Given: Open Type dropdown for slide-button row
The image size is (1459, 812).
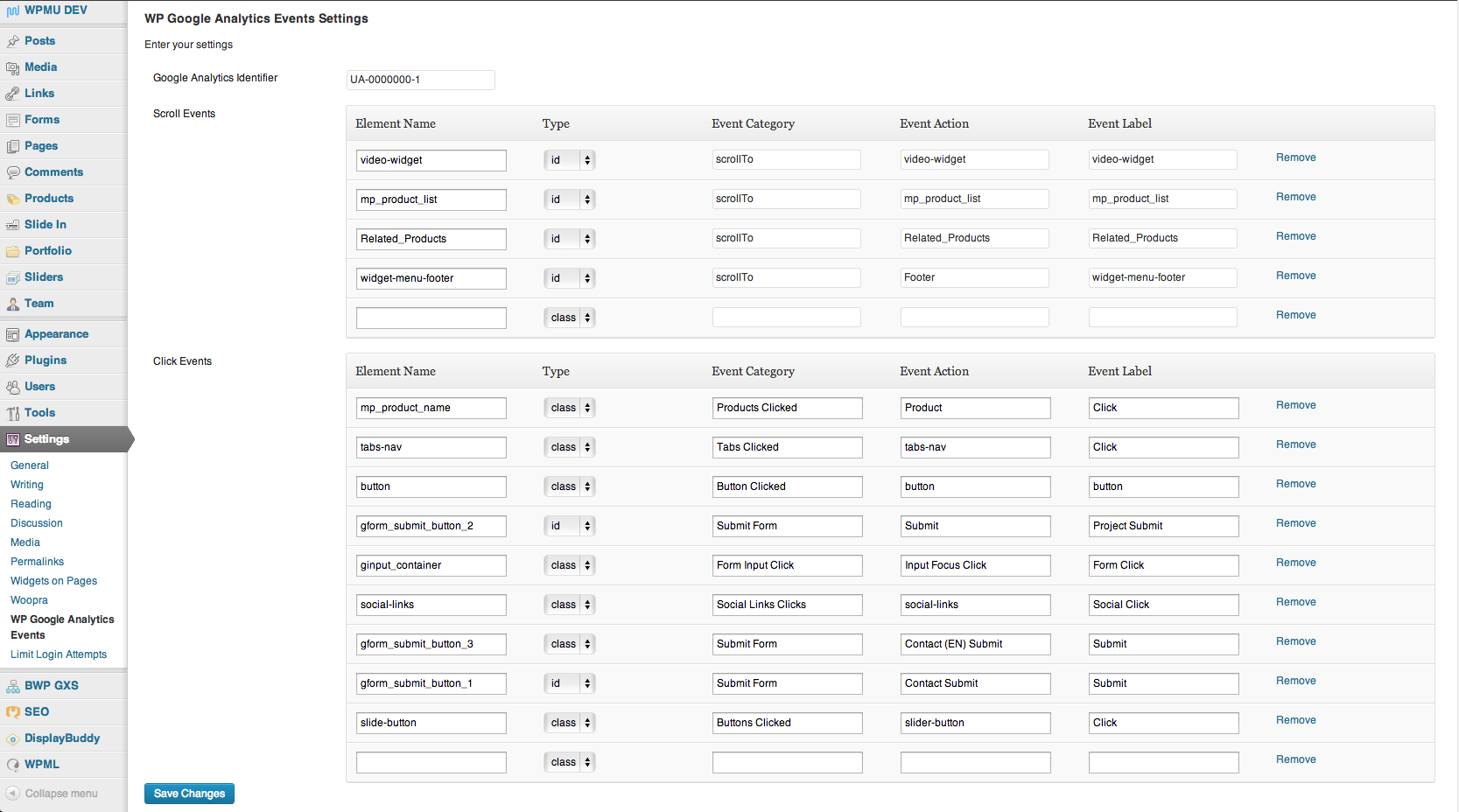Looking at the screenshot, I should pos(569,723).
